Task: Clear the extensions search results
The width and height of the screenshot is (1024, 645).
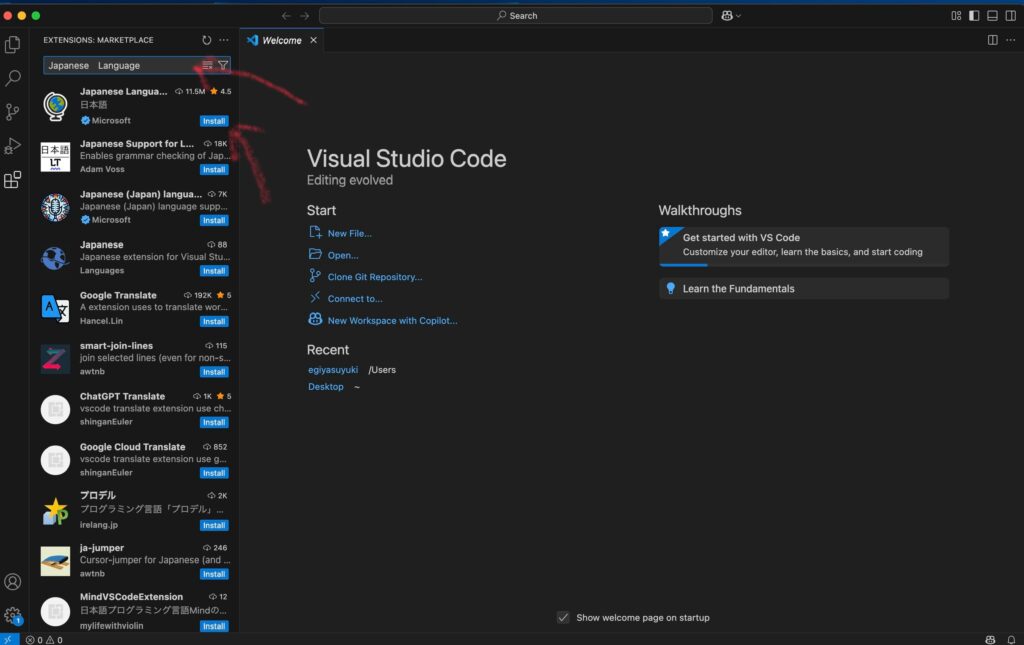Action: point(207,65)
